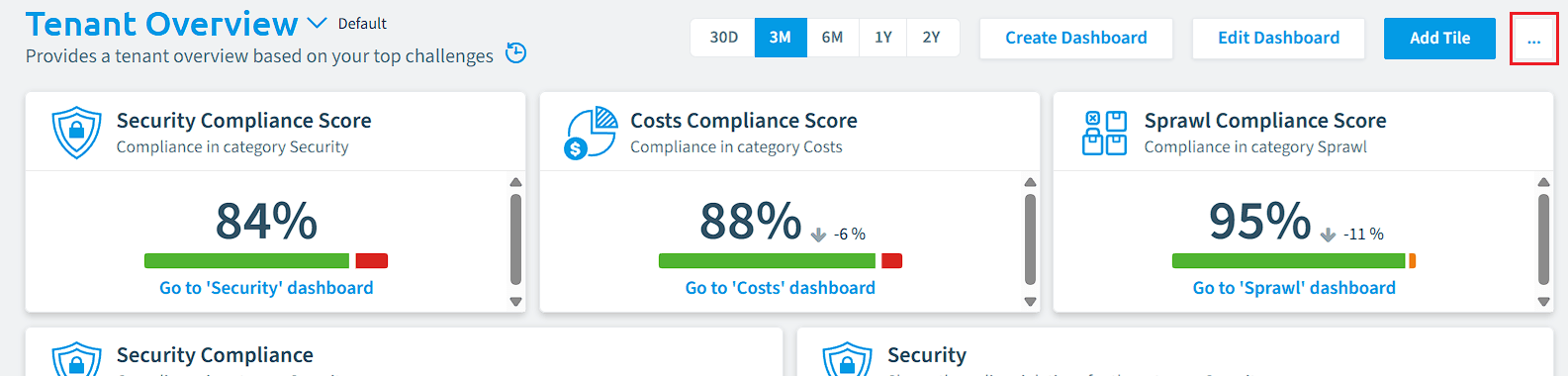The image size is (1568, 376).
Task: Click the Costs tile scrollbar up arrow
Action: click(x=1030, y=182)
